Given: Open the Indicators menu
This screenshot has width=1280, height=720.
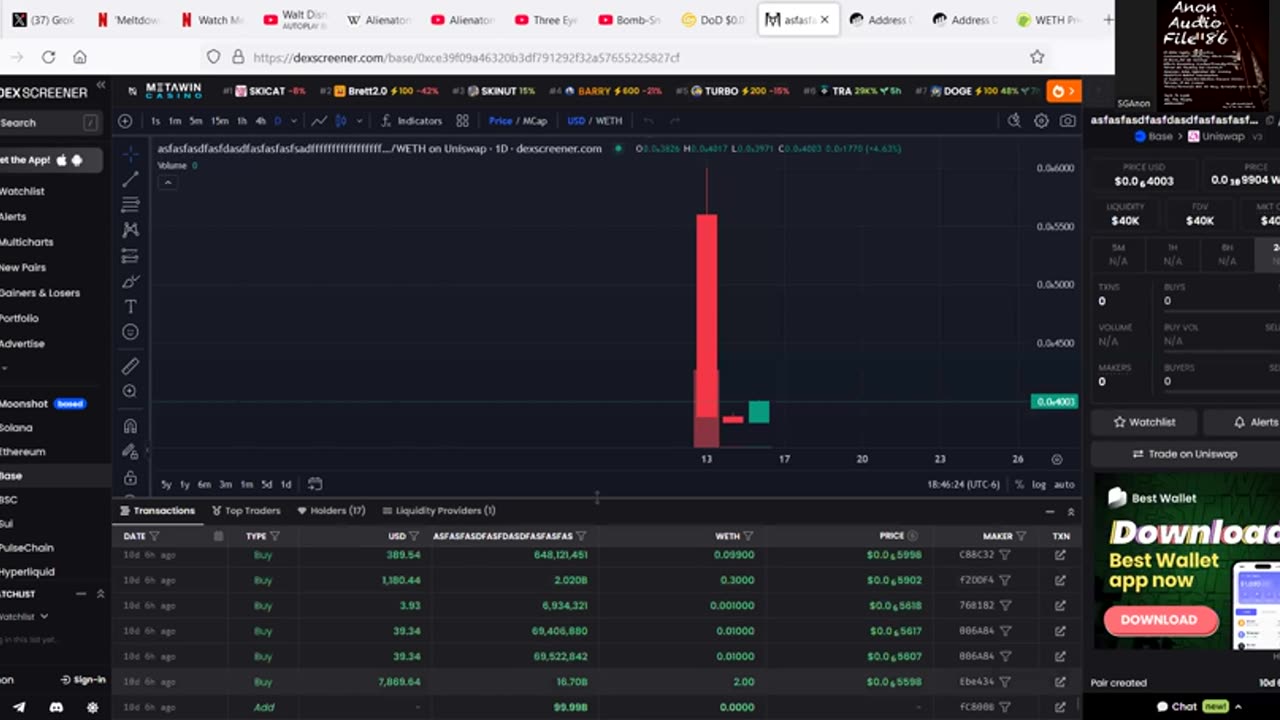Looking at the screenshot, I should click(x=411, y=121).
